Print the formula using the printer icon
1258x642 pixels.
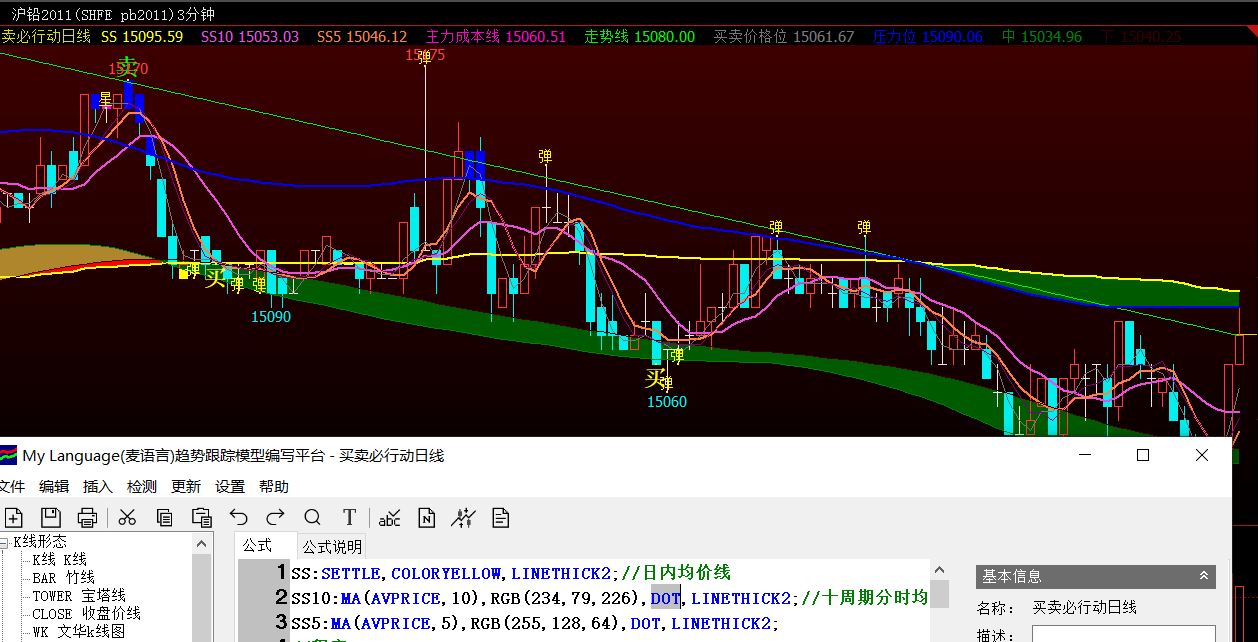tap(88, 517)
